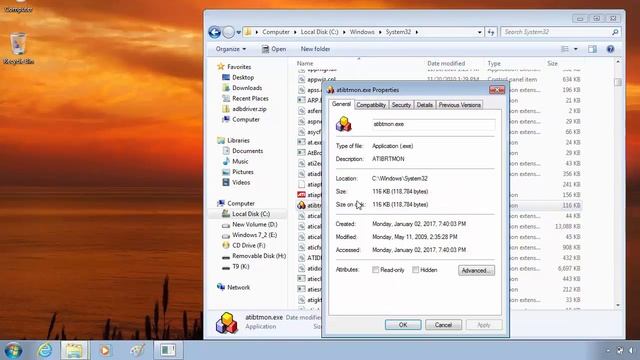Image resolution: width=640 pixels, height=360 pixels.
Task: Click the OK button
Action: pyautogui.click(x=403, y=325)
